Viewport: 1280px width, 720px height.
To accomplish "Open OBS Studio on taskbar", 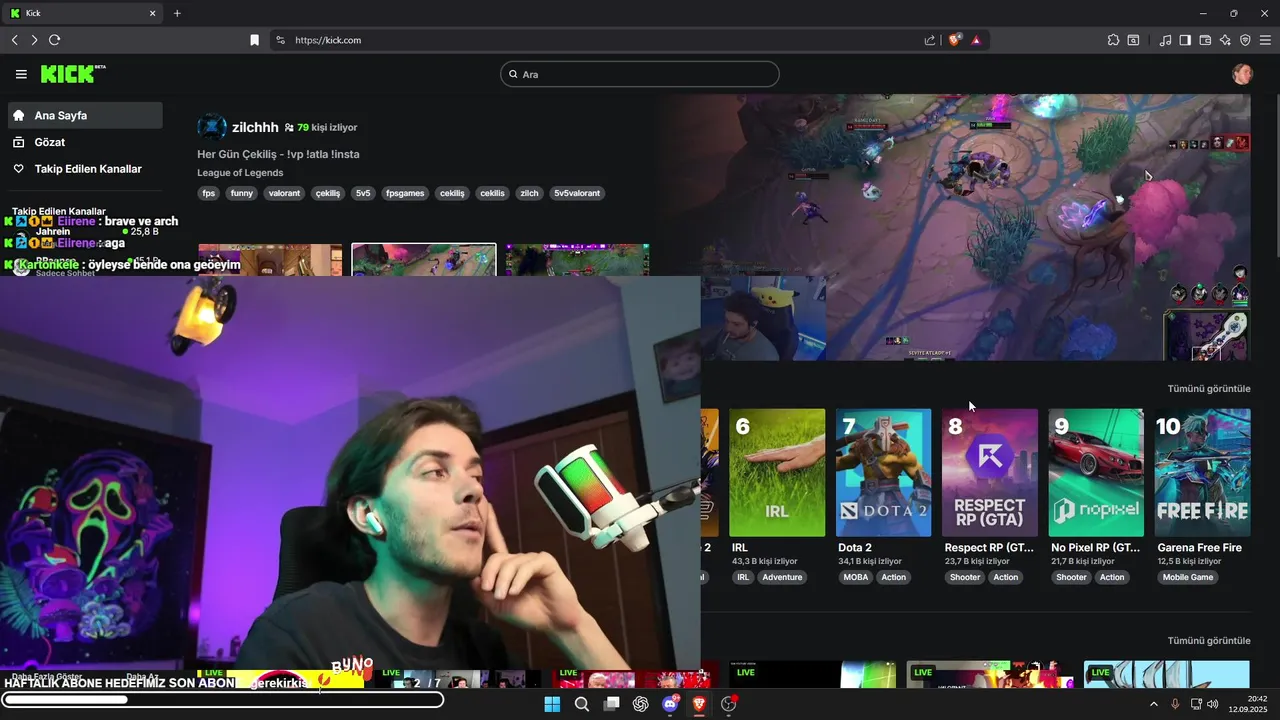I will (729, 704).
